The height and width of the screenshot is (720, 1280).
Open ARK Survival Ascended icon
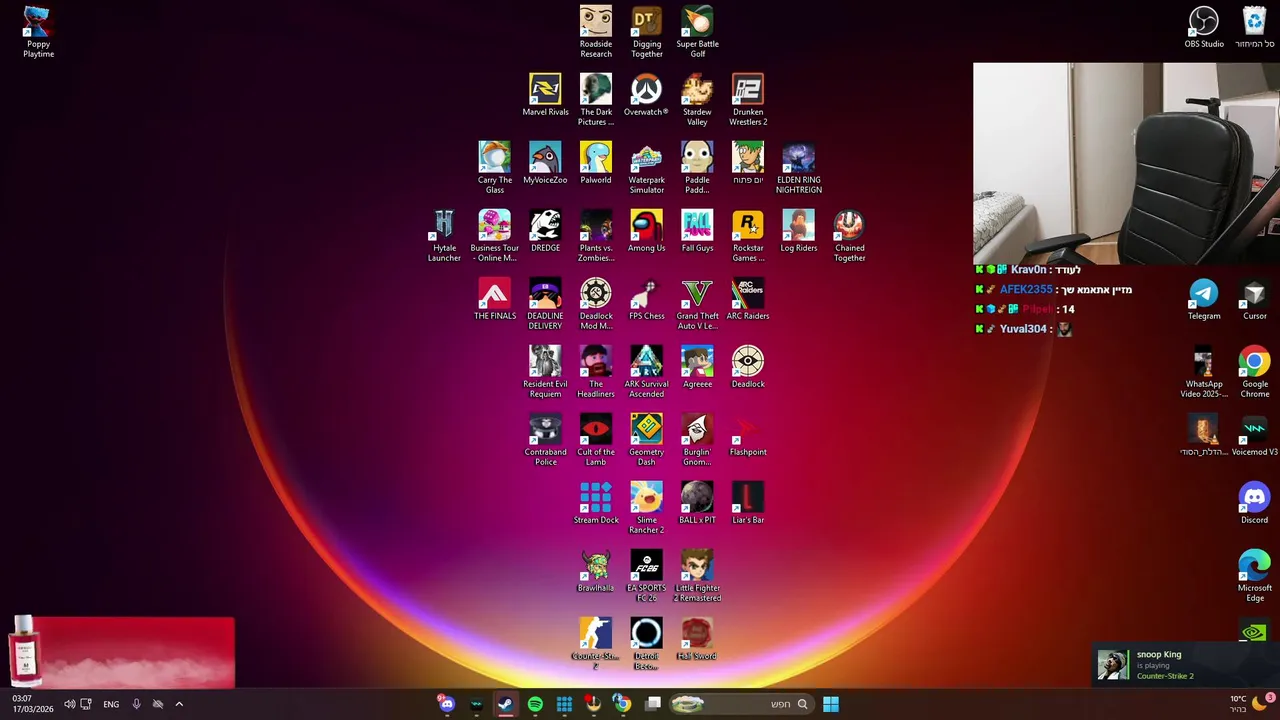tap(647, 372)
